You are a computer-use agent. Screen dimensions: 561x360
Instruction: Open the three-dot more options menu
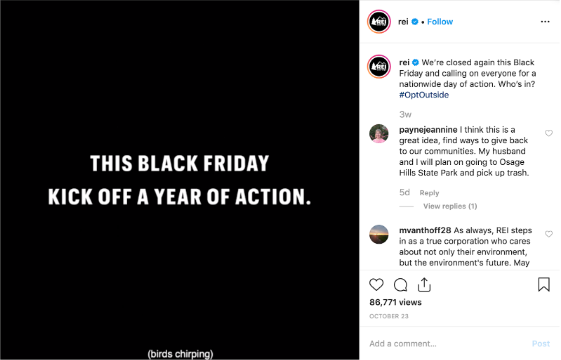pos(545,22)
